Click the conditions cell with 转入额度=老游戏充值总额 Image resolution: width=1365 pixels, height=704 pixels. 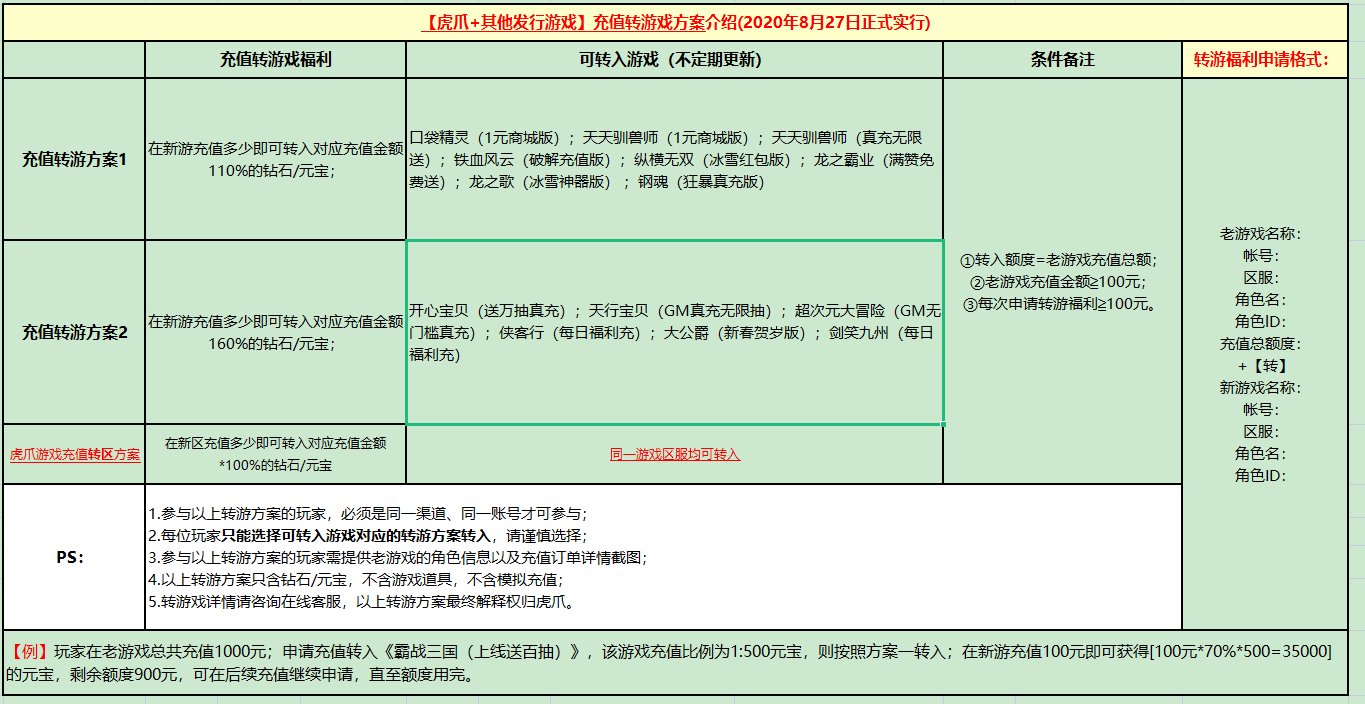pyautogui.click(x=1062, y=281)
